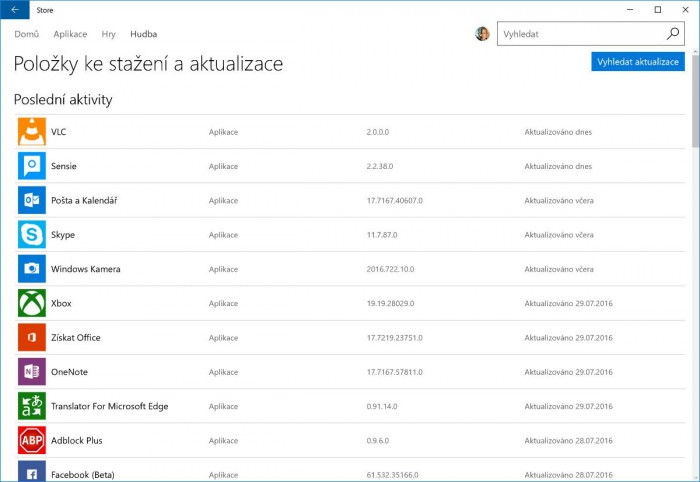
Task: Click the Získat Office icon
Action: 32,338
